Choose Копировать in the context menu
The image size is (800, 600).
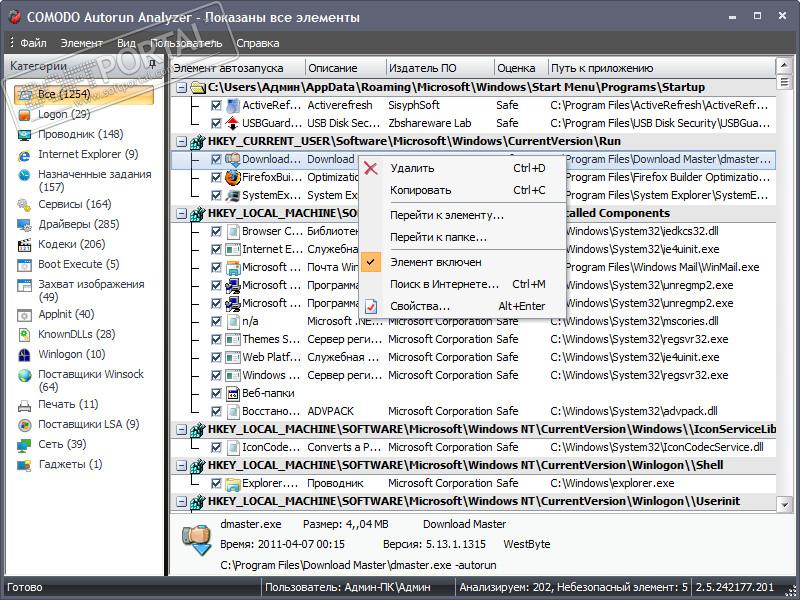[462, 190]
